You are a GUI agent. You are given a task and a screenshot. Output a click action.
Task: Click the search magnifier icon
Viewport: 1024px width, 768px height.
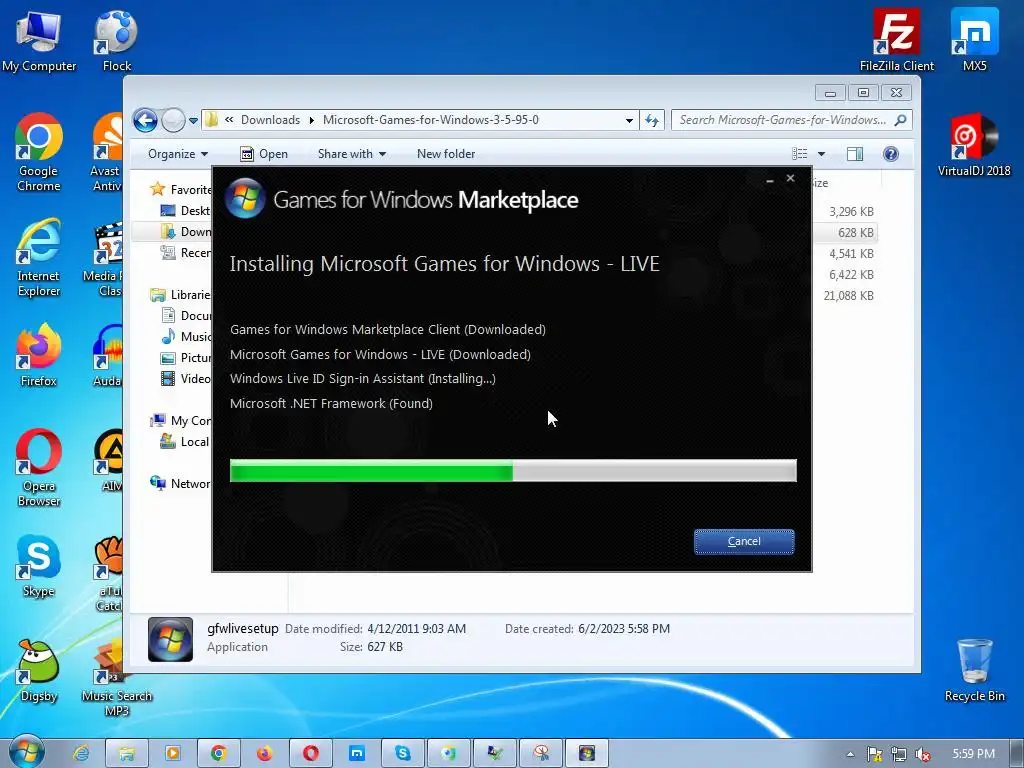(x=901, y=120)
